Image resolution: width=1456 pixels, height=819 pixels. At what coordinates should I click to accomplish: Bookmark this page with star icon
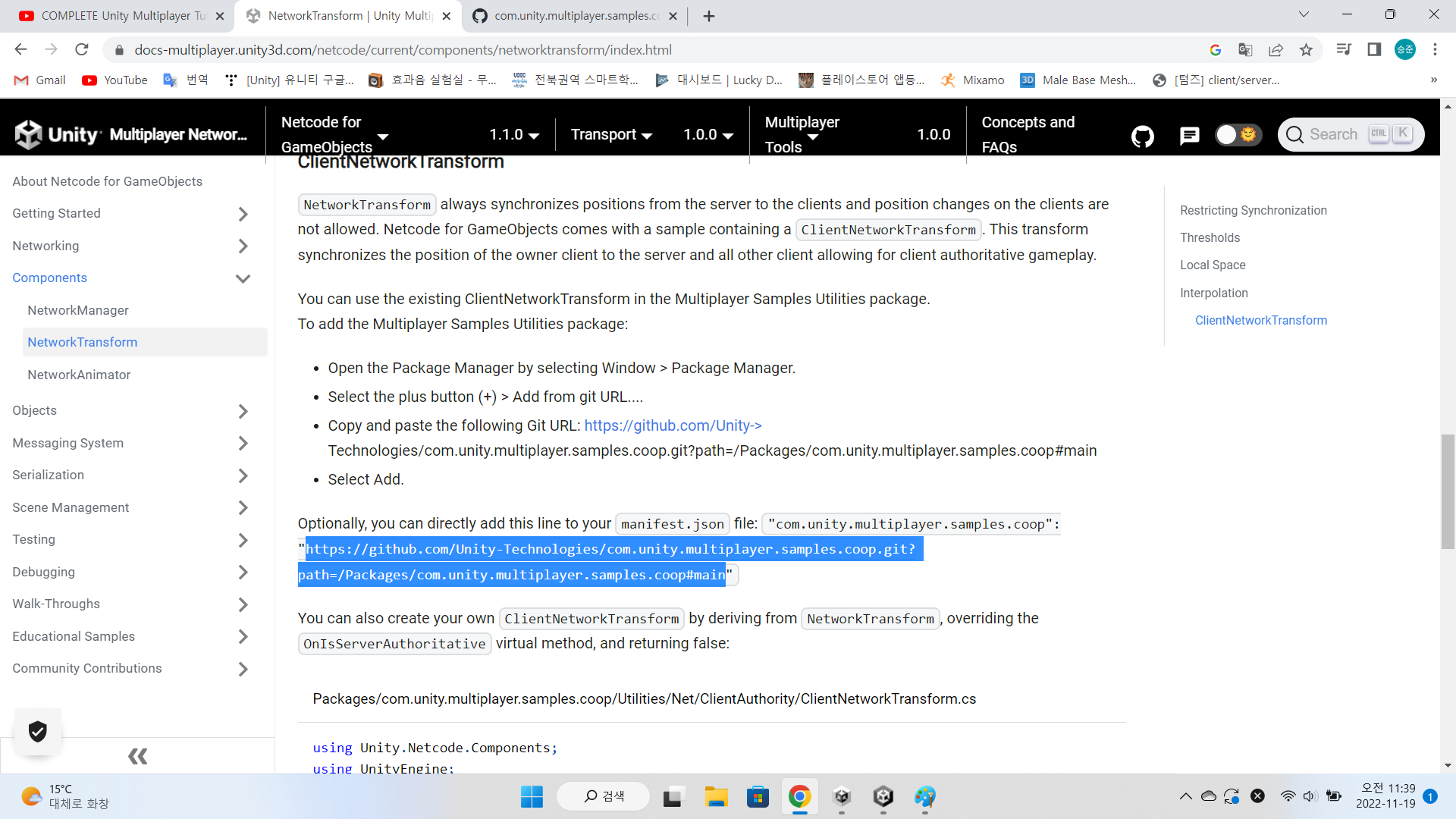click(1306, 50)
